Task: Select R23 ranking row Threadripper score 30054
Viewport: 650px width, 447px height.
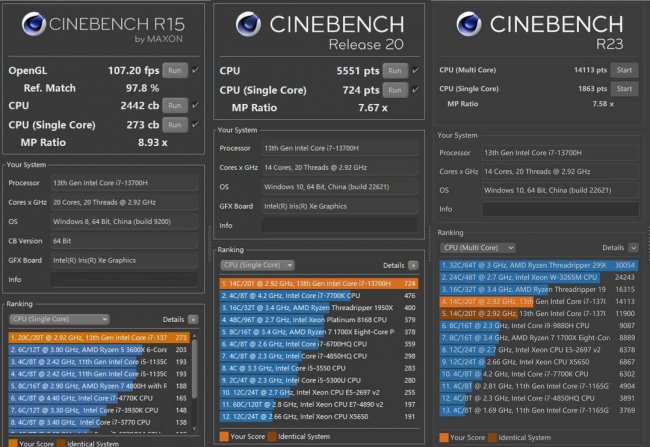Action: click(x=539, y=265)
